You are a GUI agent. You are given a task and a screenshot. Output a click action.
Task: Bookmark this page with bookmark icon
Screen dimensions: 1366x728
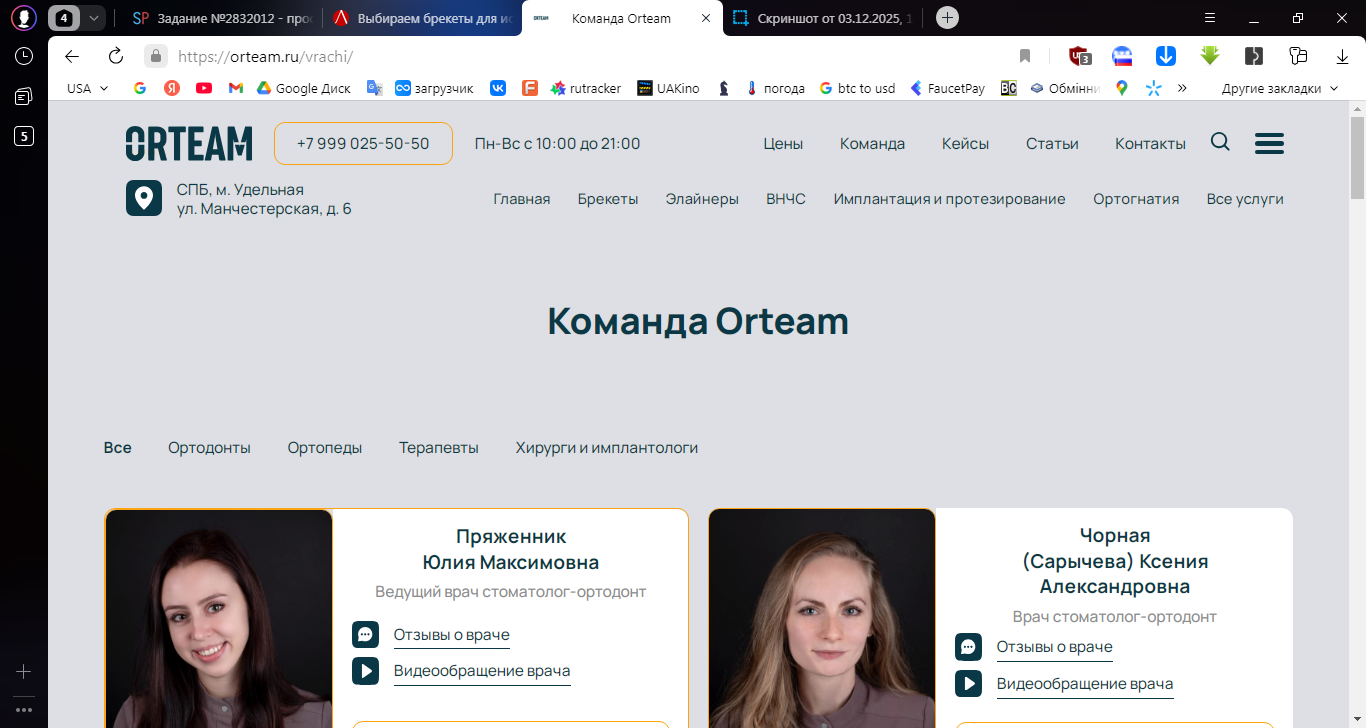1025,56
